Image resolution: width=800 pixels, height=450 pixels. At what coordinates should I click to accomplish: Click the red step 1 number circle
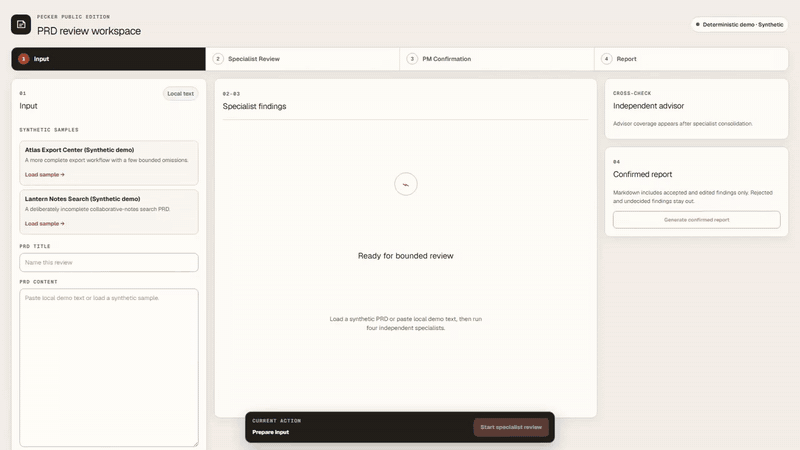23,59
